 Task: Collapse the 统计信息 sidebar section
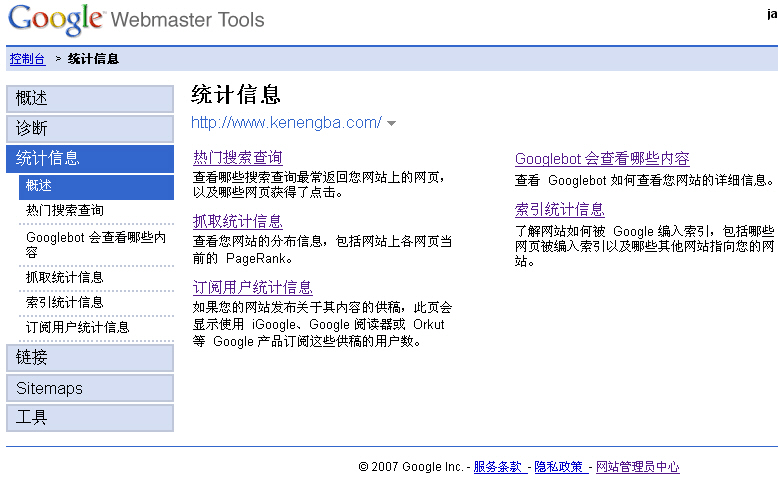(x=90, y=158)
